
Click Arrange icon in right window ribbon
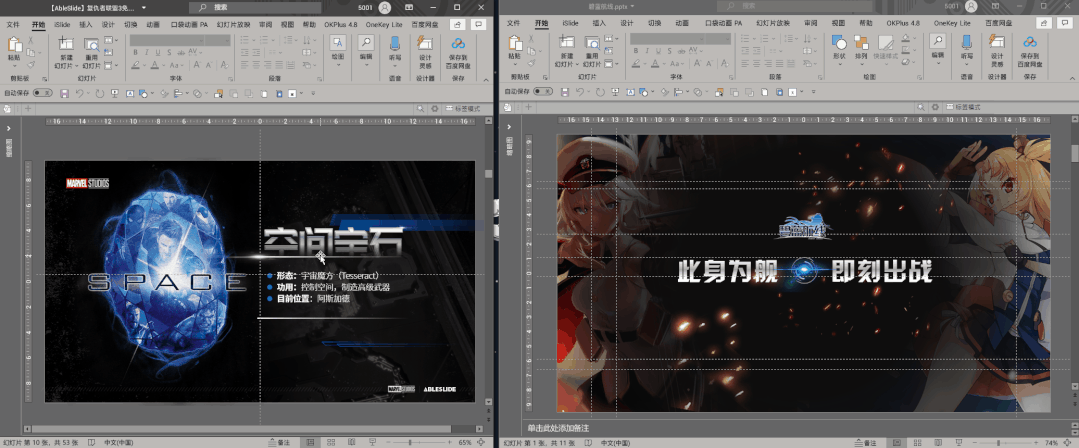coord(861,43)
